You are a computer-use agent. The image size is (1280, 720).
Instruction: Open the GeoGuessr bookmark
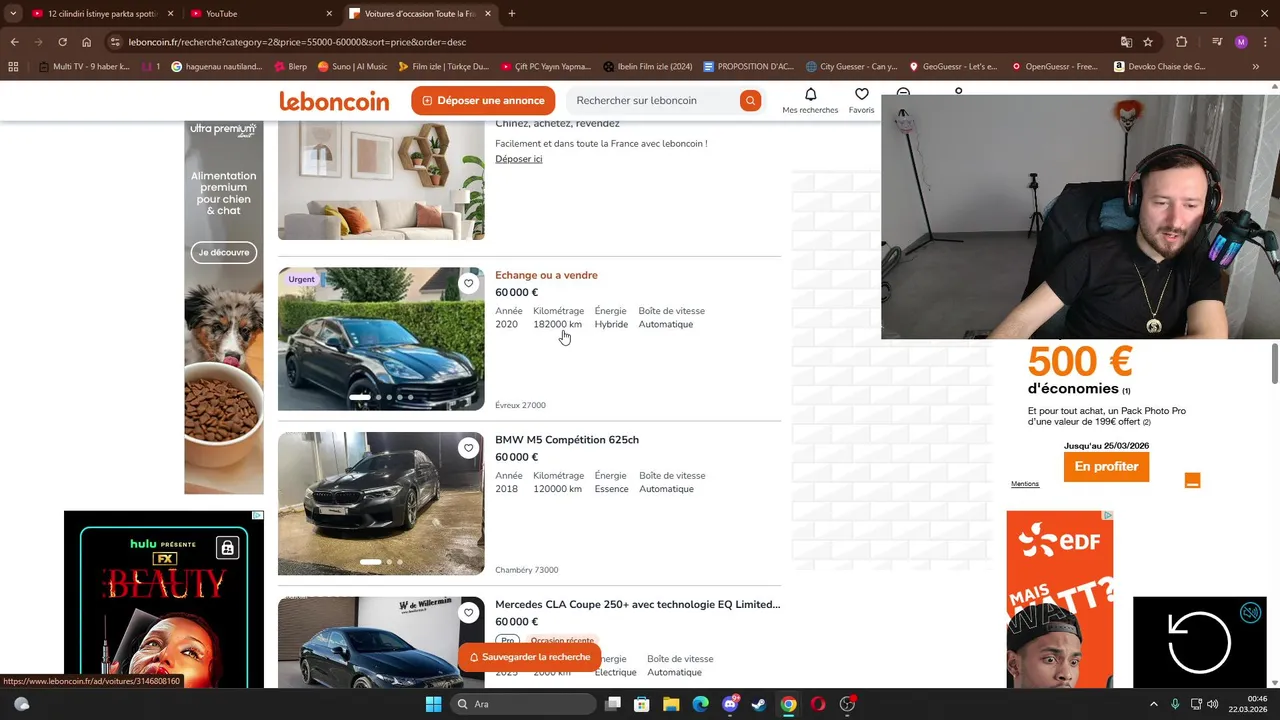[952, 67]
